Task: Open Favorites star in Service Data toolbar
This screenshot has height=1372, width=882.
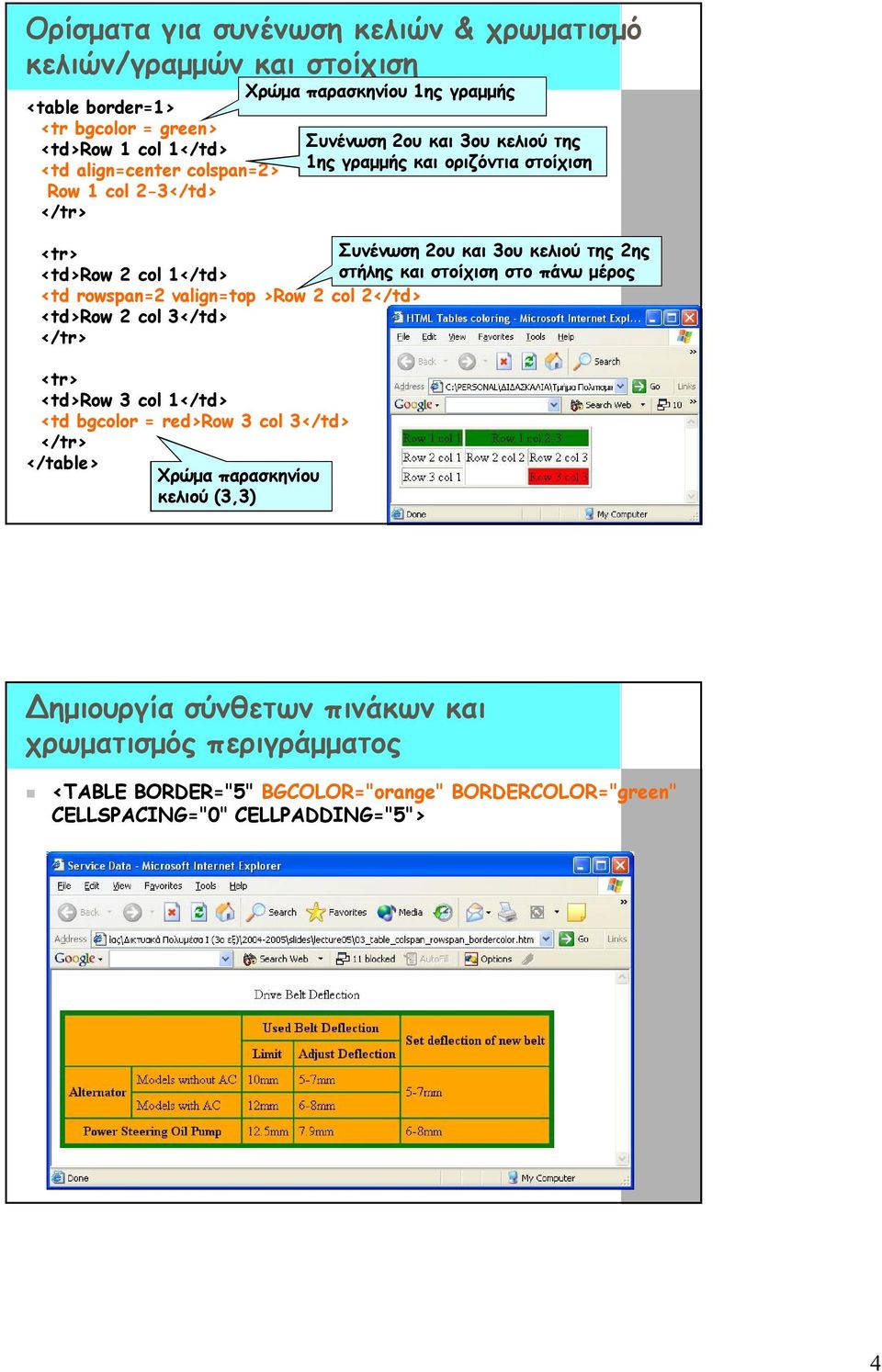Action: pyautogui.click(x=336, y=912)
